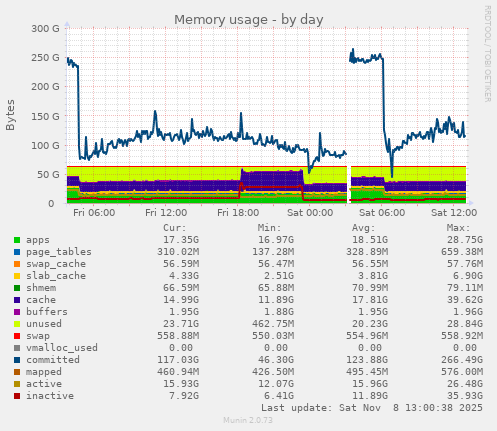The height and width of the screenshot is (431, 497).
Task: Click the '150 G' y-axis label
Action: (45, 116)
